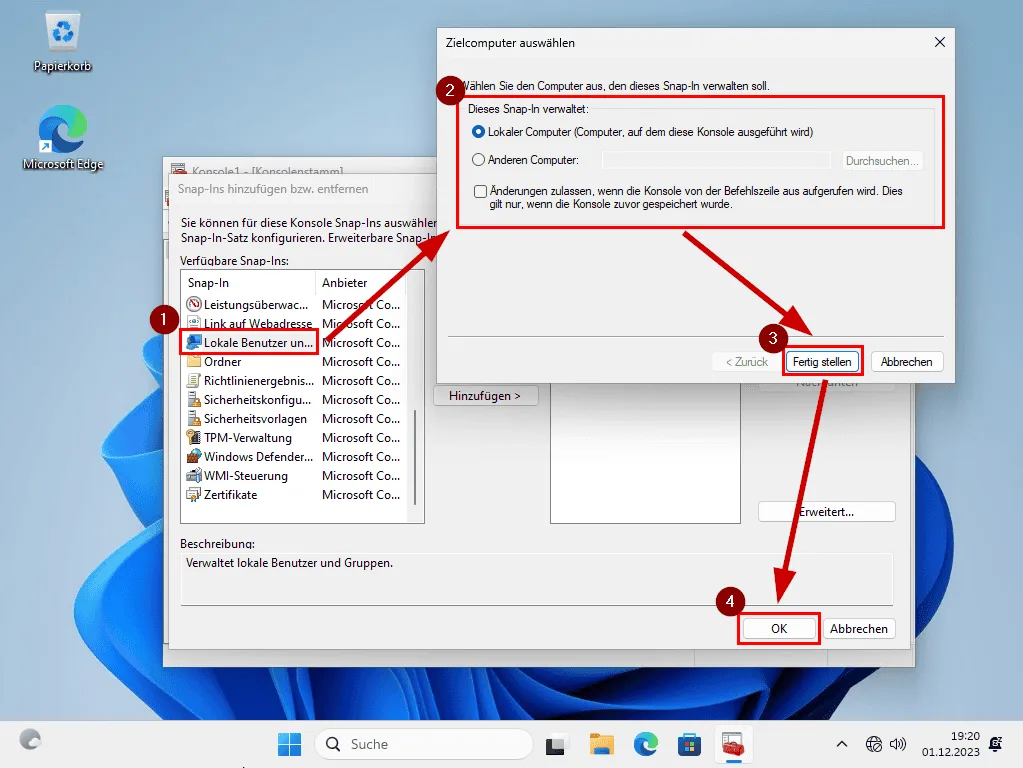This screenshot has height=768, width=1023.
Task: Click the Link auf Webadresse snap-in icon
Action: (194, 324)
